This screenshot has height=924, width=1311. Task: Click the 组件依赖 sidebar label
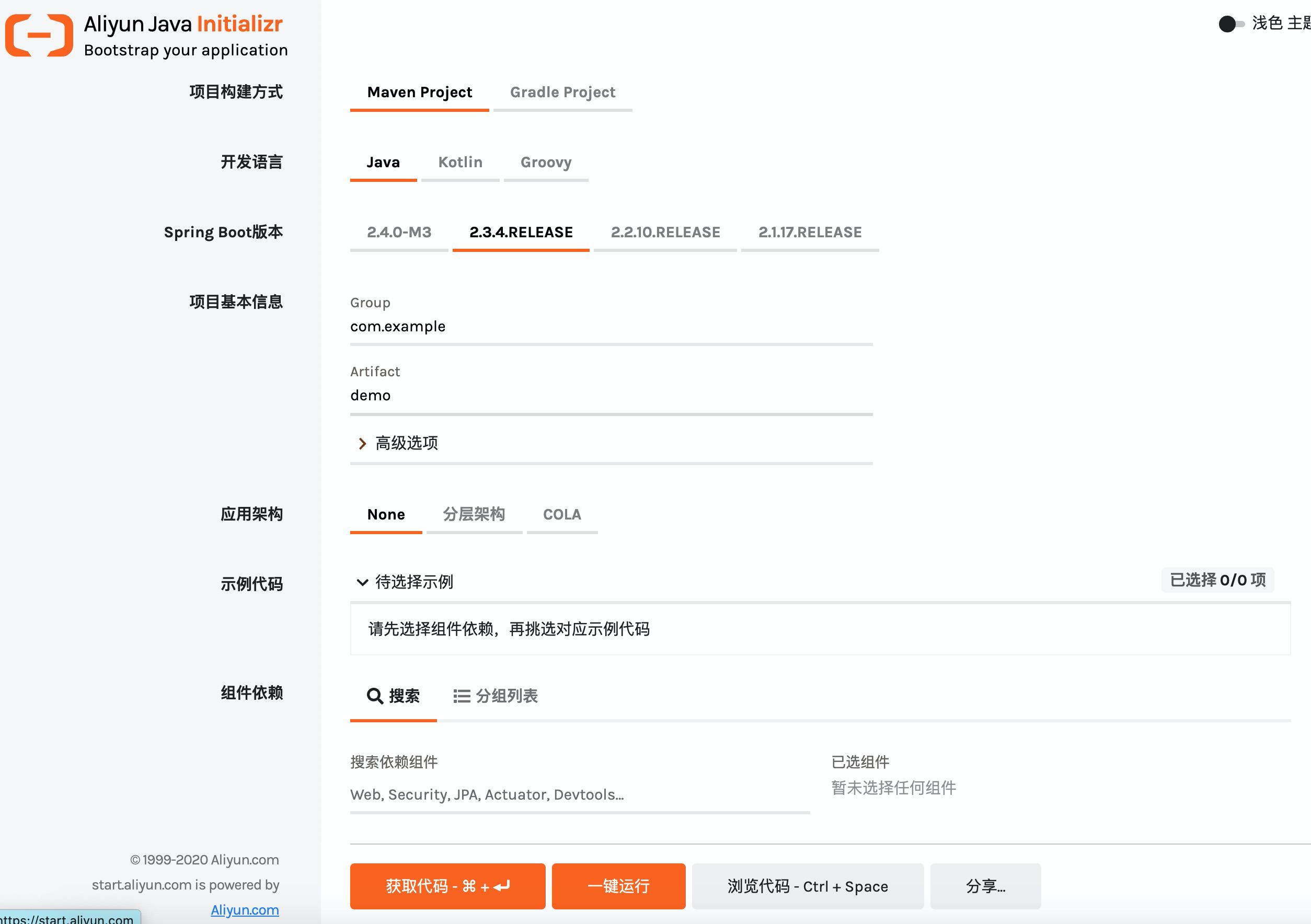pos(252,693)
